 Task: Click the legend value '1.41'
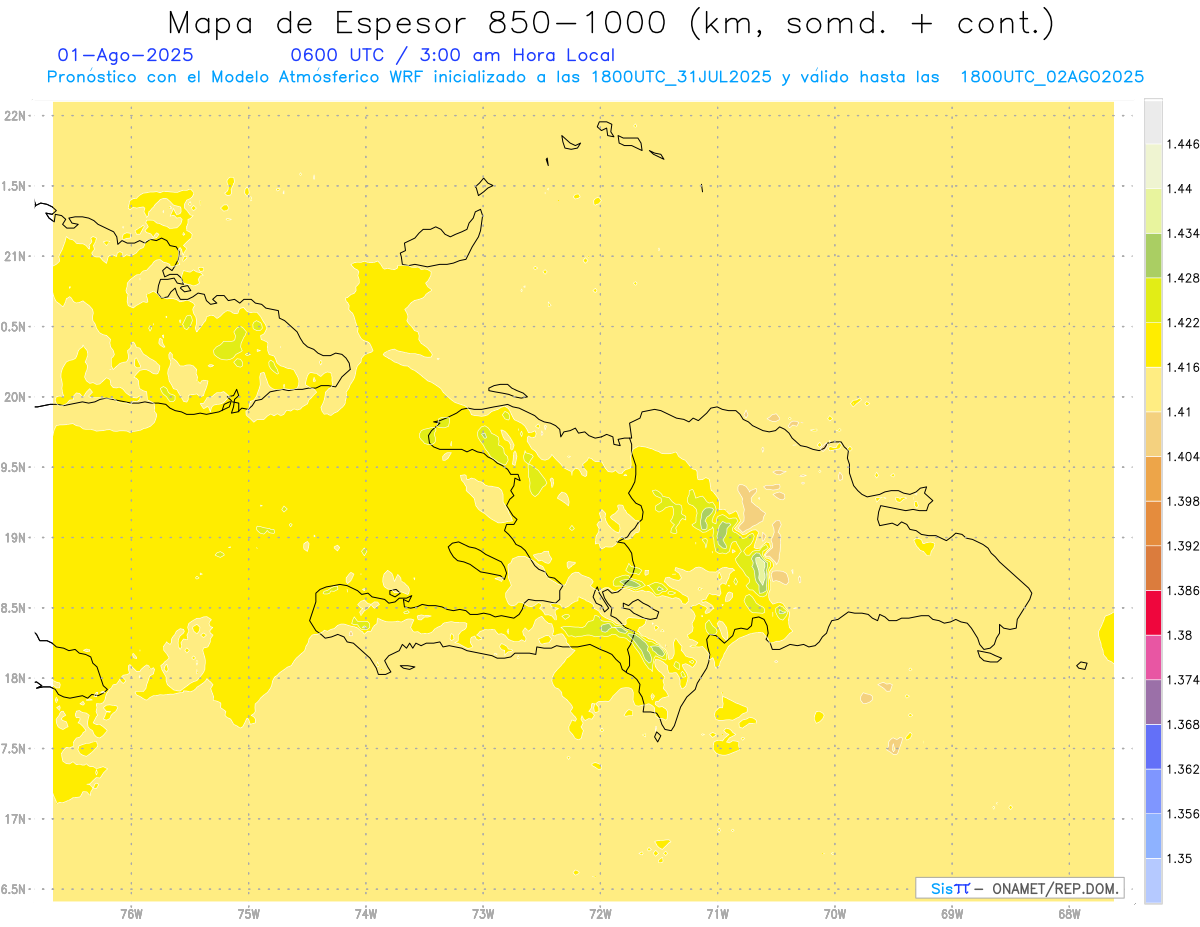click(1179, 412)
